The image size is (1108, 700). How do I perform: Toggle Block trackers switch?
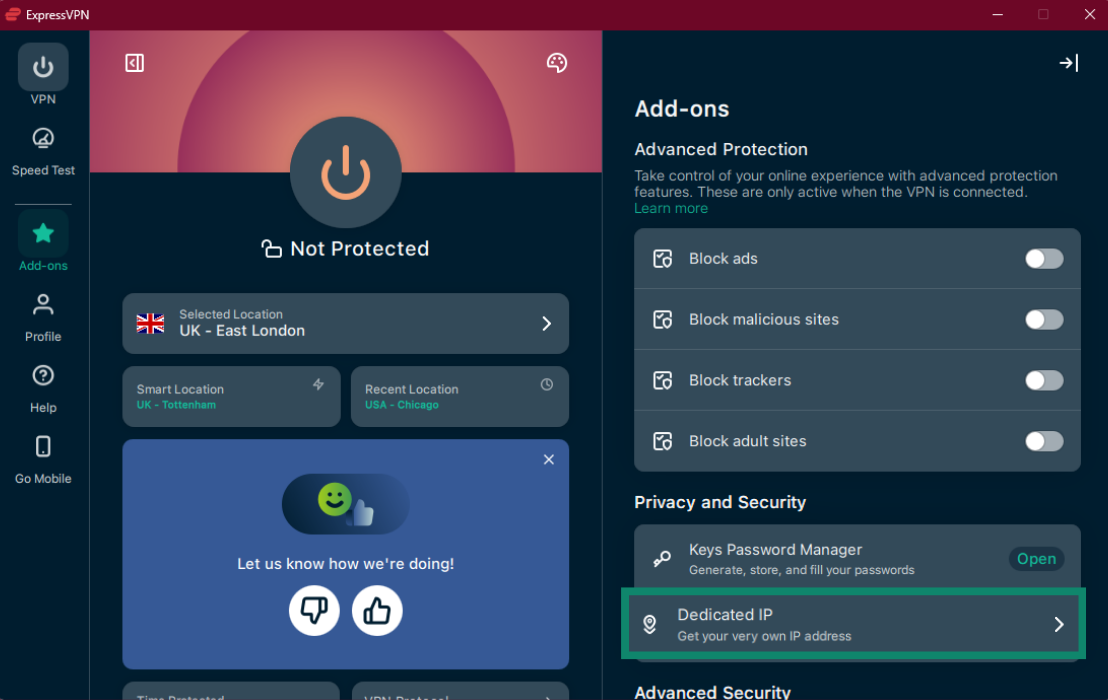click(x=1043, y=381)
